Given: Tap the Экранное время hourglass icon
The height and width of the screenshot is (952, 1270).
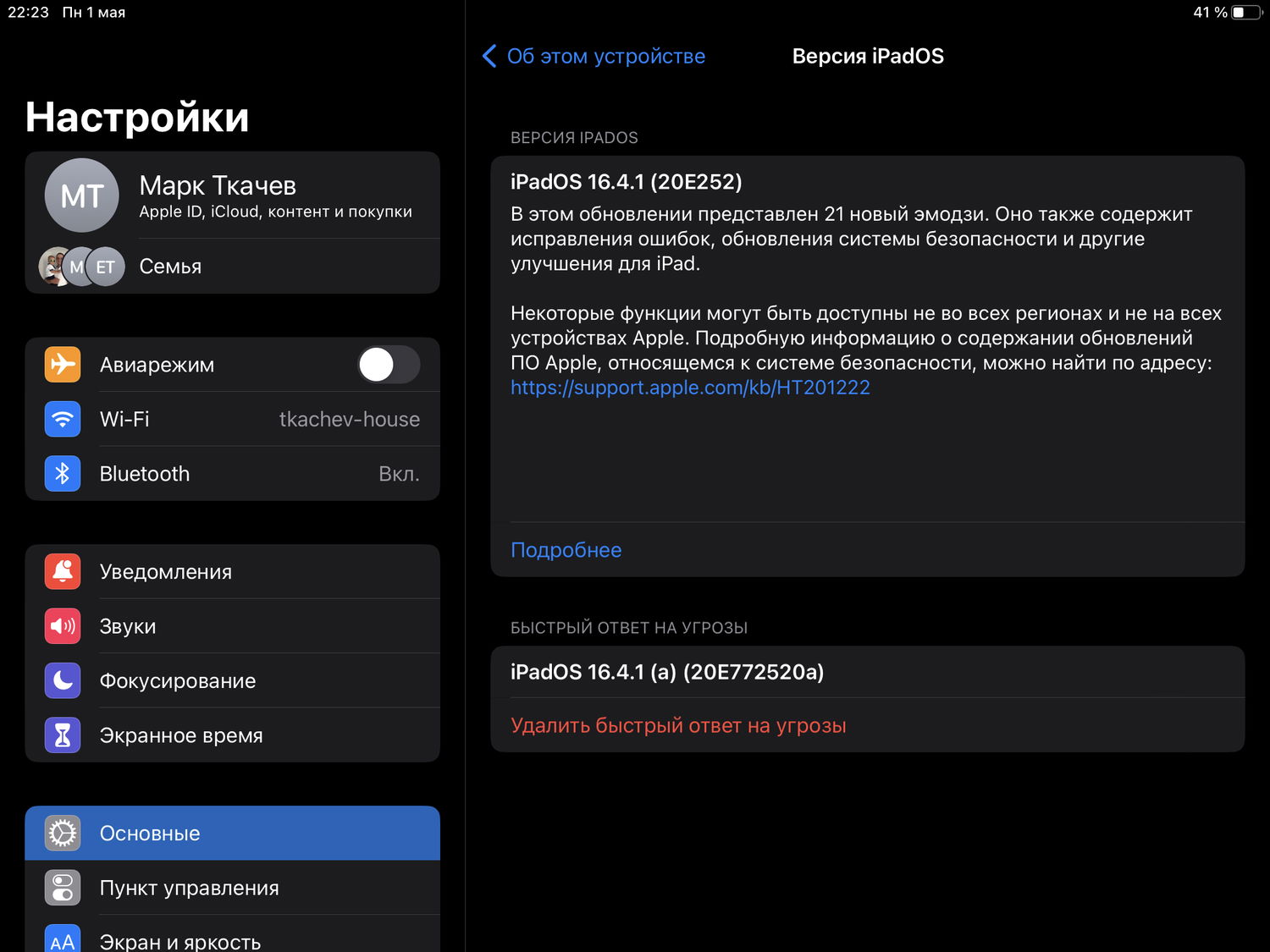Looking at the screenshot, I should point(63,735).
